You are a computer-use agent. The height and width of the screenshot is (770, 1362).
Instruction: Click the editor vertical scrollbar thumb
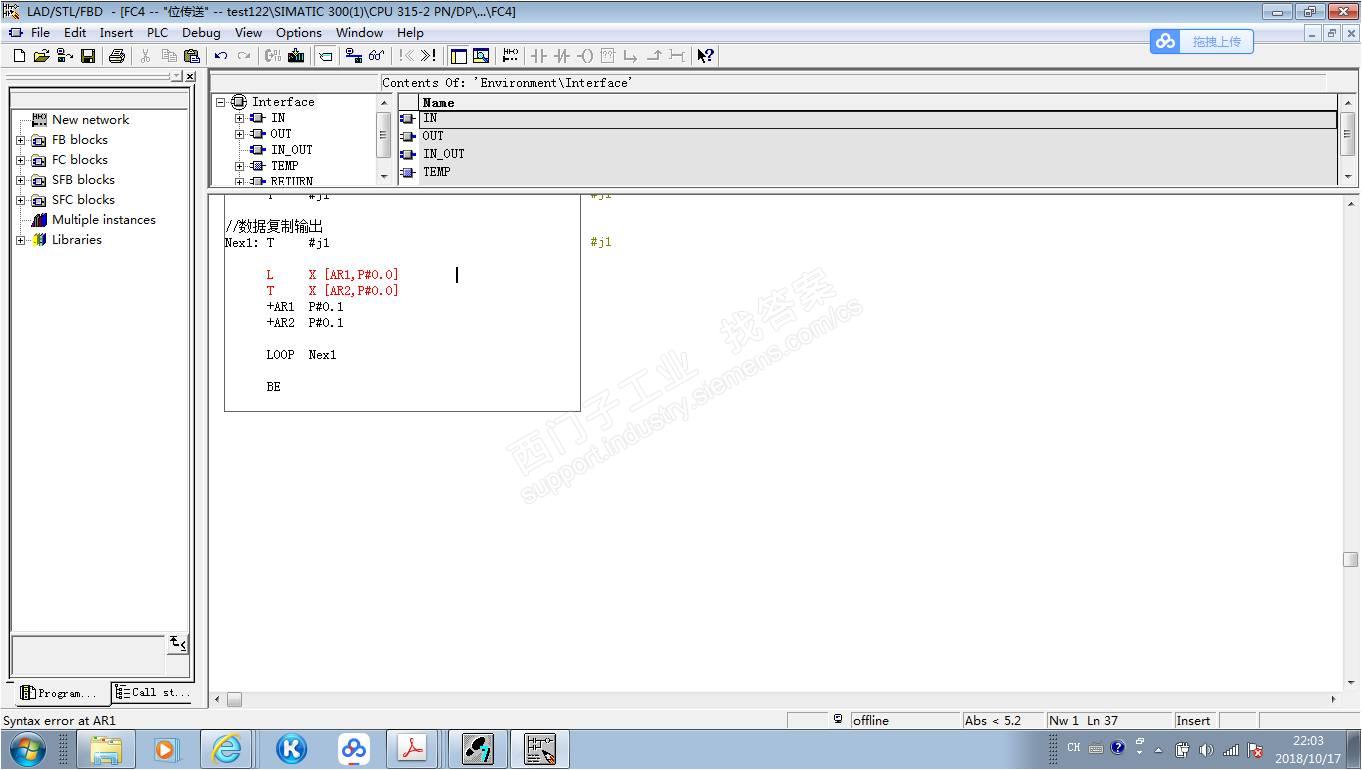[1350, 559]
